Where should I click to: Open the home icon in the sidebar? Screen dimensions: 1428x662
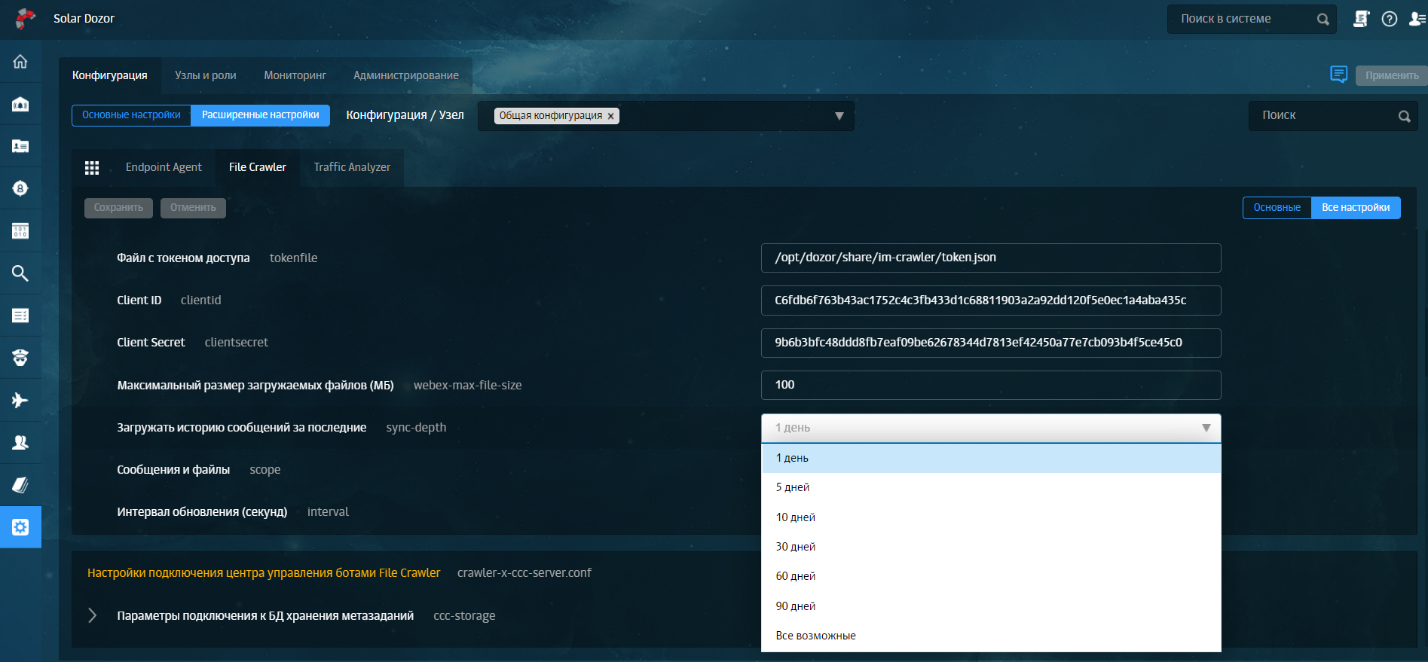[20, 62]
